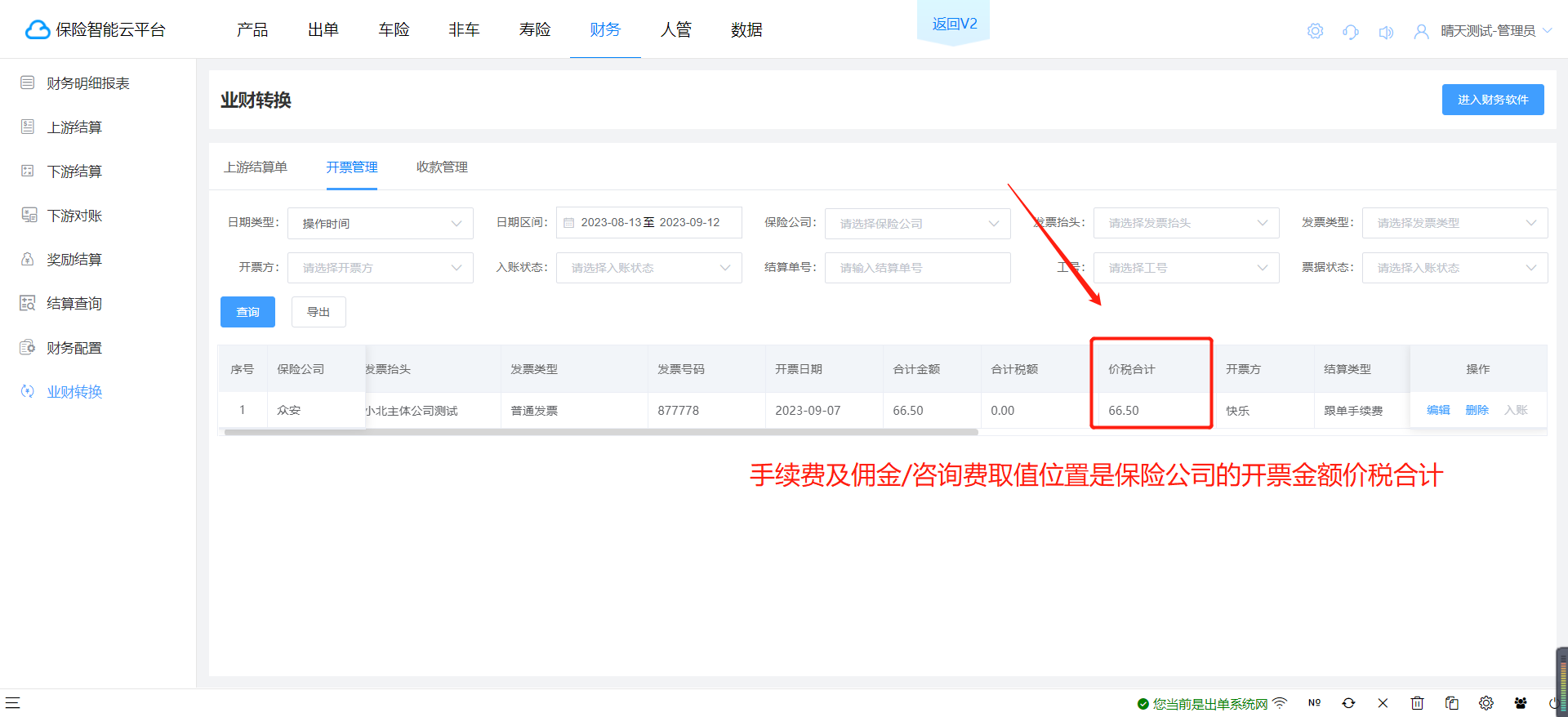Click the Wi-Fi status icon

pyautogui.click(x=1280, y=702)
